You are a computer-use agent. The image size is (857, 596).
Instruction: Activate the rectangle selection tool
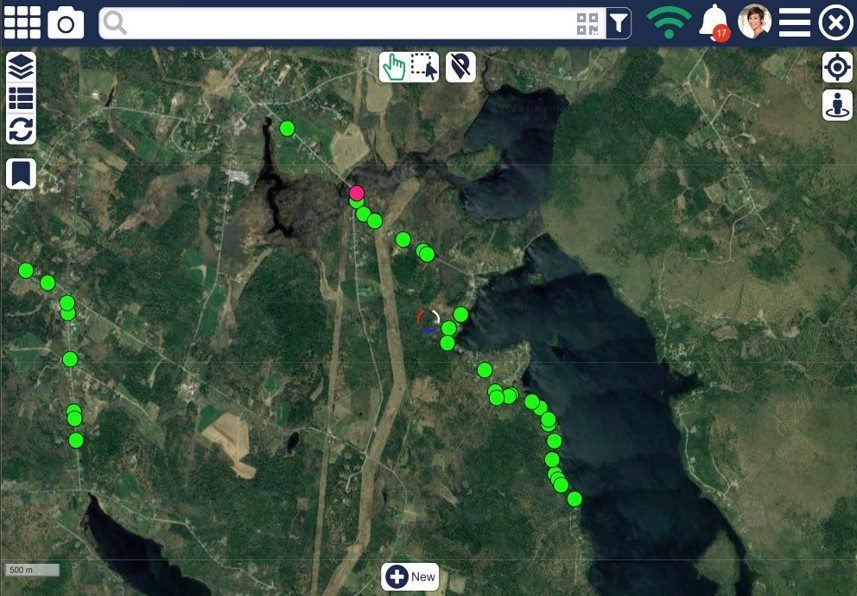(424, 67)
